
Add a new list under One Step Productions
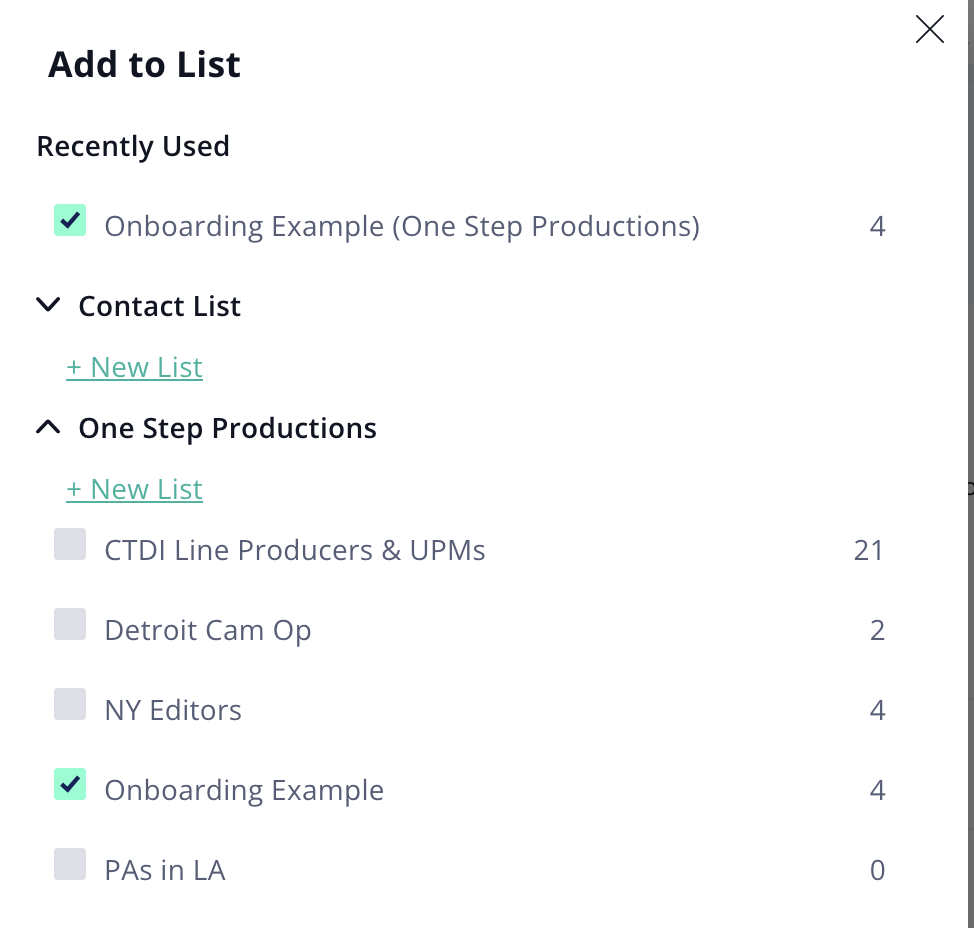coord(134,489)
